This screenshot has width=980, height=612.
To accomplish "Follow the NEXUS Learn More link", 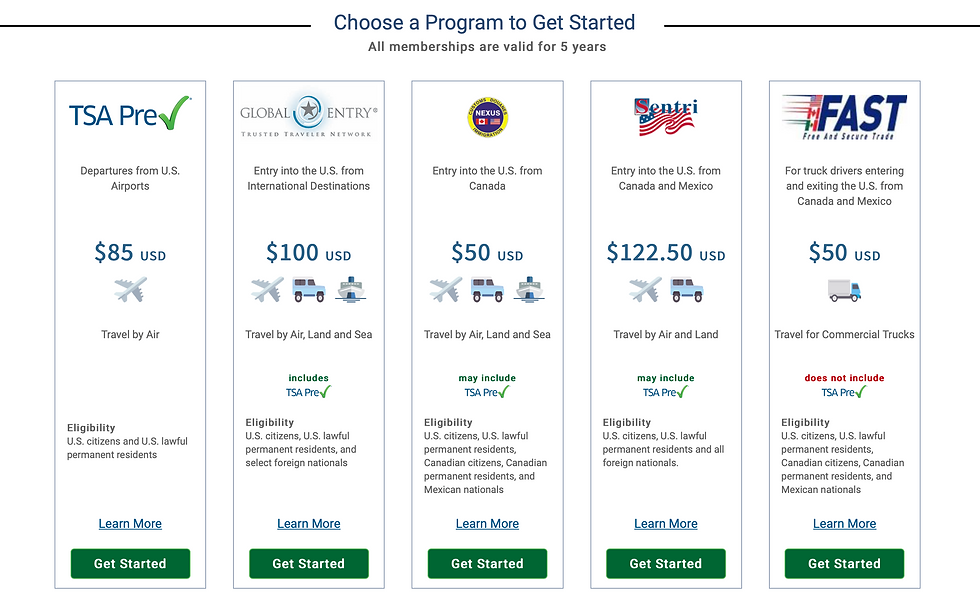I will (x=488, y=524).
